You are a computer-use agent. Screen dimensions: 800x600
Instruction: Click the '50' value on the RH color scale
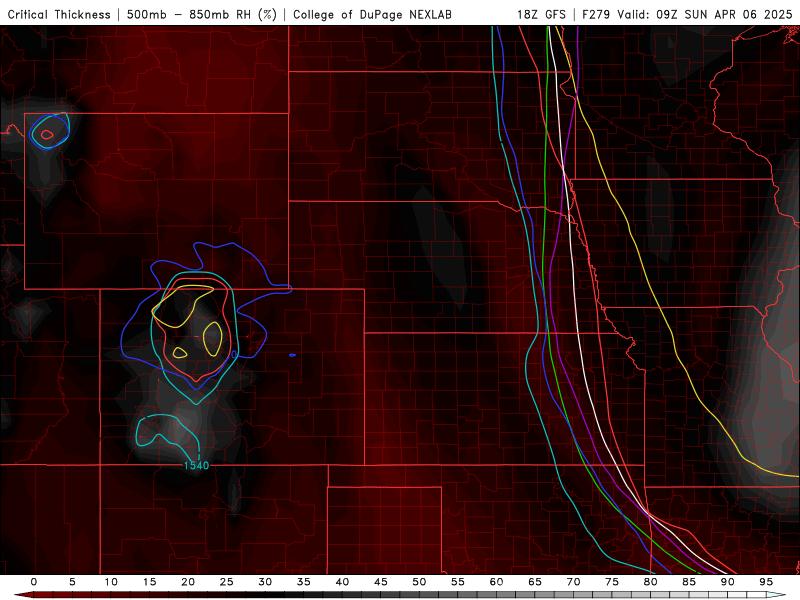(419, 582)
